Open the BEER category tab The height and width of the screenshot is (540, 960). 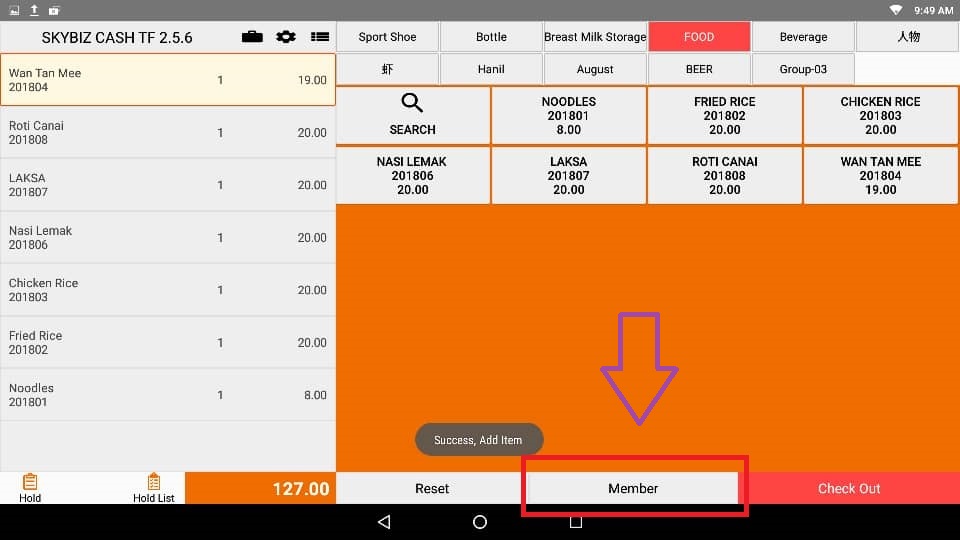[699, 69]
